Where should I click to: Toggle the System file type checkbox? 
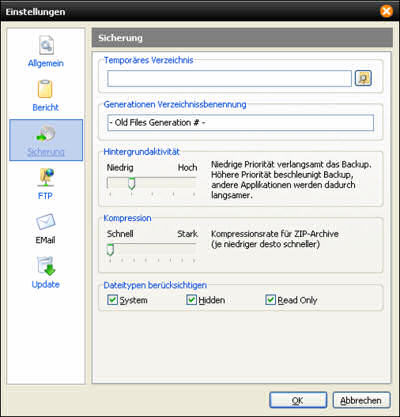[112, 300]
